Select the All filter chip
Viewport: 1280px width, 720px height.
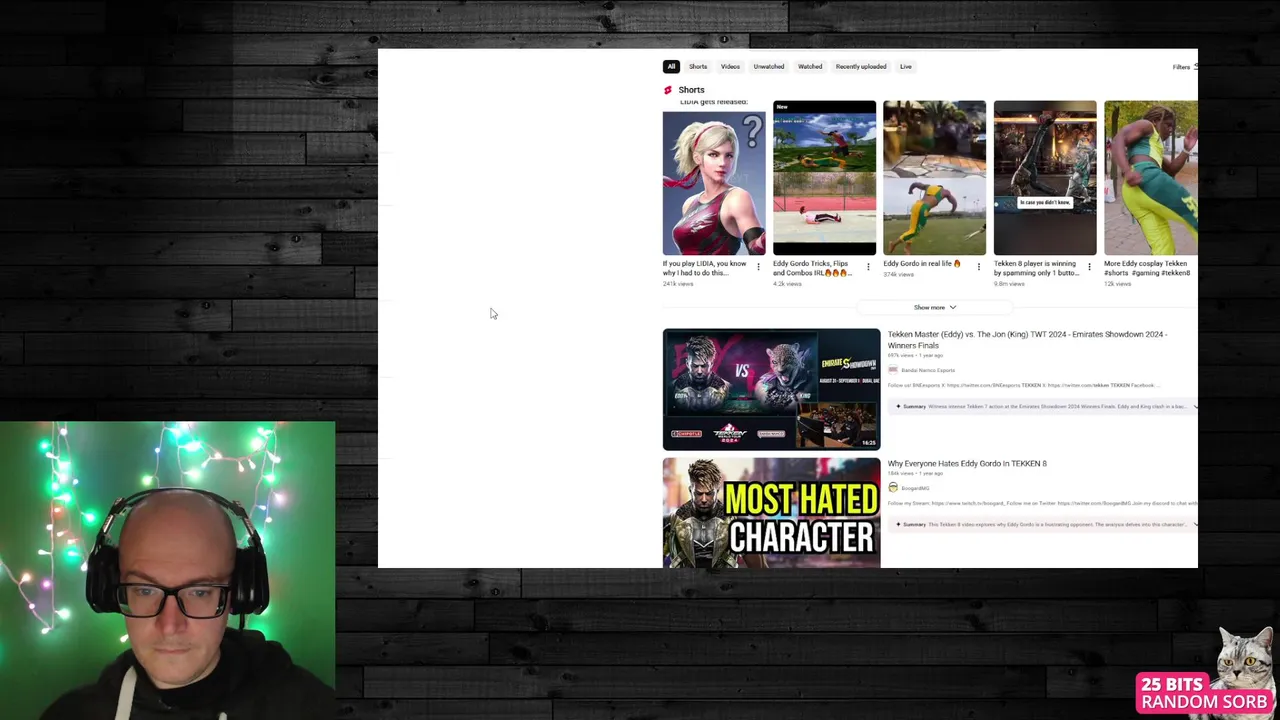point(671,67)
